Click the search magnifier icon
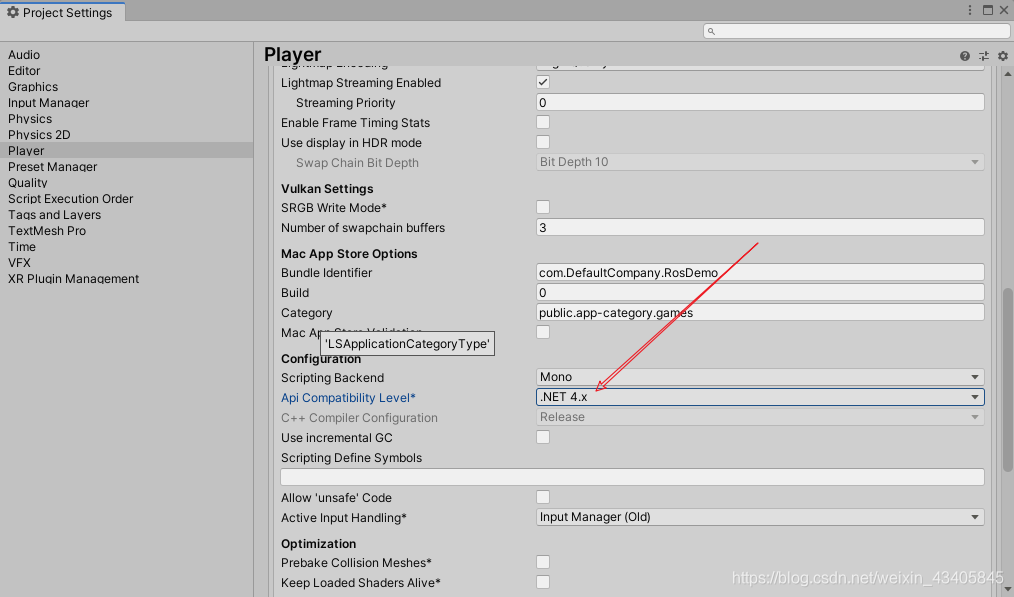Viewport: 1014px width, 597px height. pos(711,31)
